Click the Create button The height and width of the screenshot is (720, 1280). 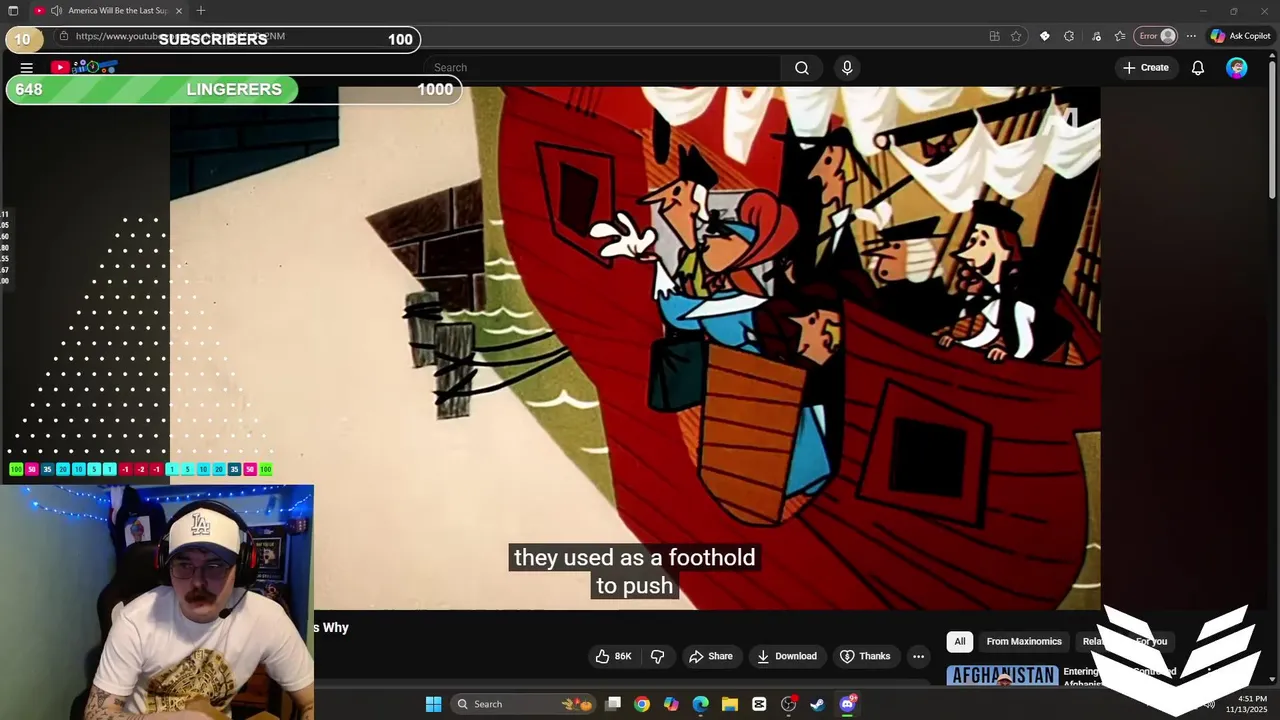1146,68
